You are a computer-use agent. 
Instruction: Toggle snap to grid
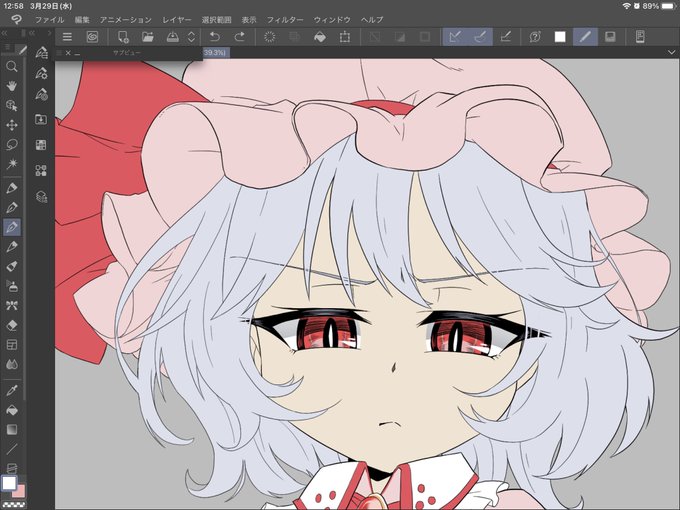(505, 37)
